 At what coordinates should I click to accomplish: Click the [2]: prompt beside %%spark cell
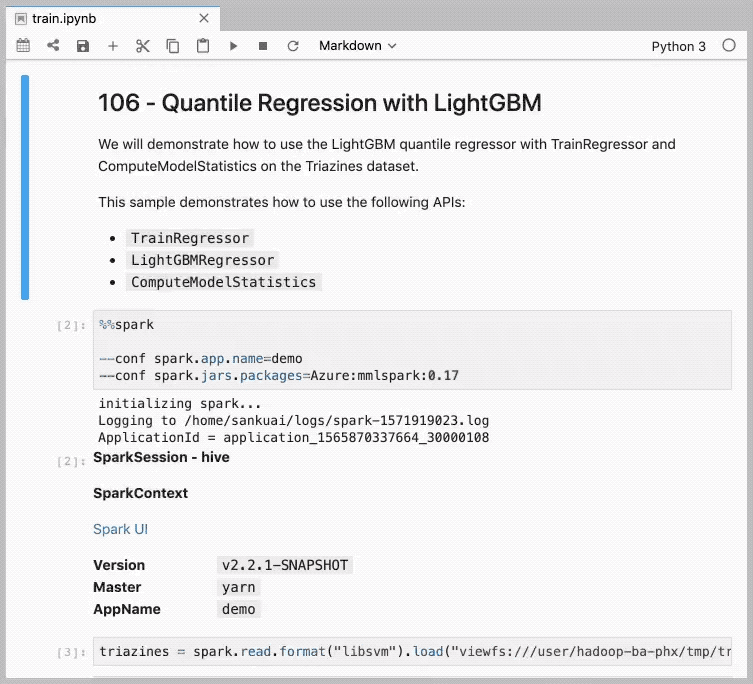pyautogui.click(x=72, y=326)
